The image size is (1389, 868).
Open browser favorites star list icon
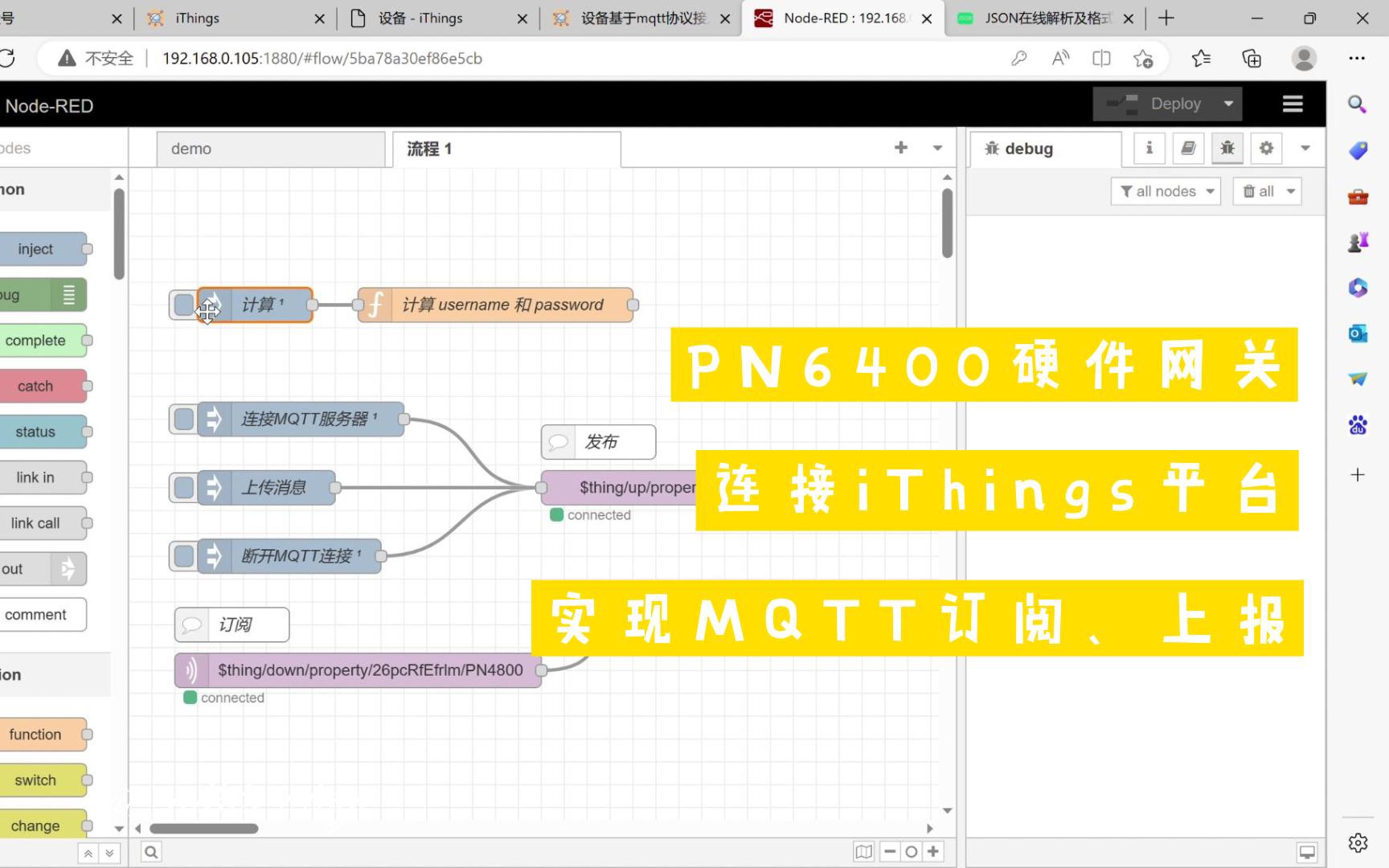pyautogui.click(x=1201, y=58)
